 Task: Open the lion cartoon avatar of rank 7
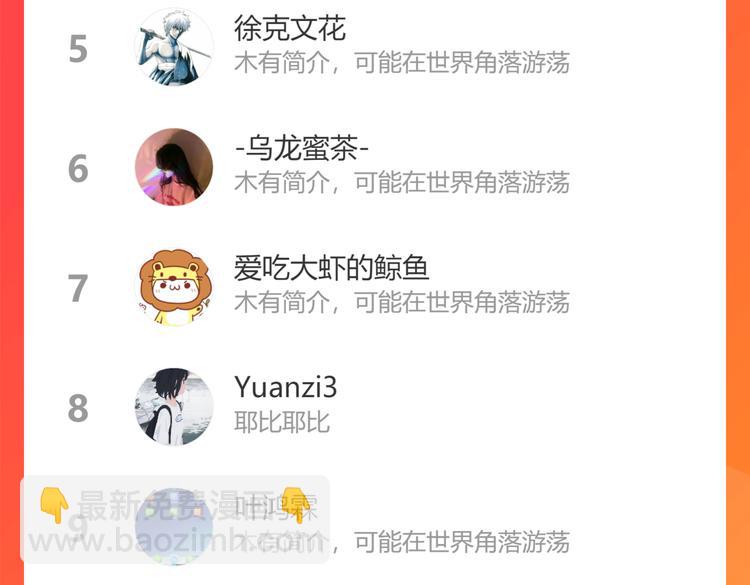(x=174, y=287)
